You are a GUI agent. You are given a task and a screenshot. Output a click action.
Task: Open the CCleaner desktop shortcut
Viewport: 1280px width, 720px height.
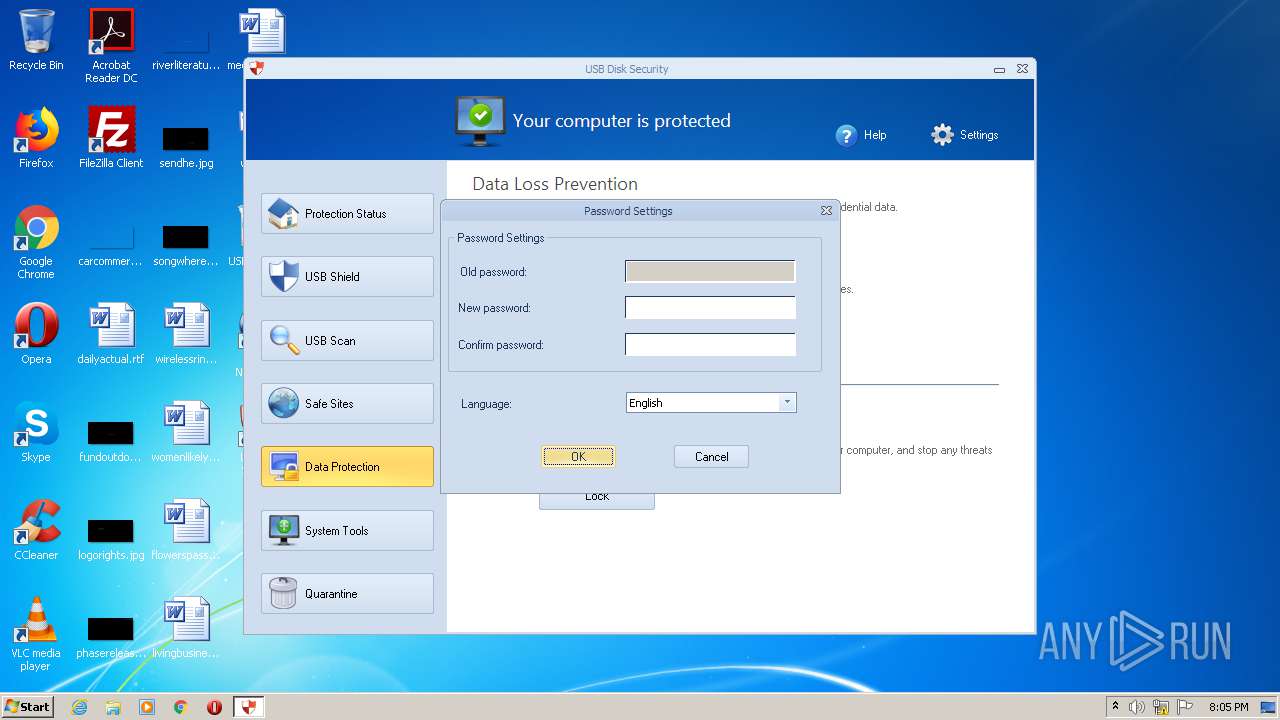click(x=36, y=530)
